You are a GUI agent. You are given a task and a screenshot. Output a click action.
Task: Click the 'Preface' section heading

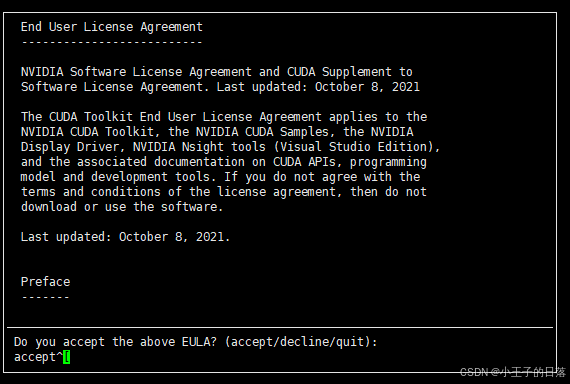45,281
